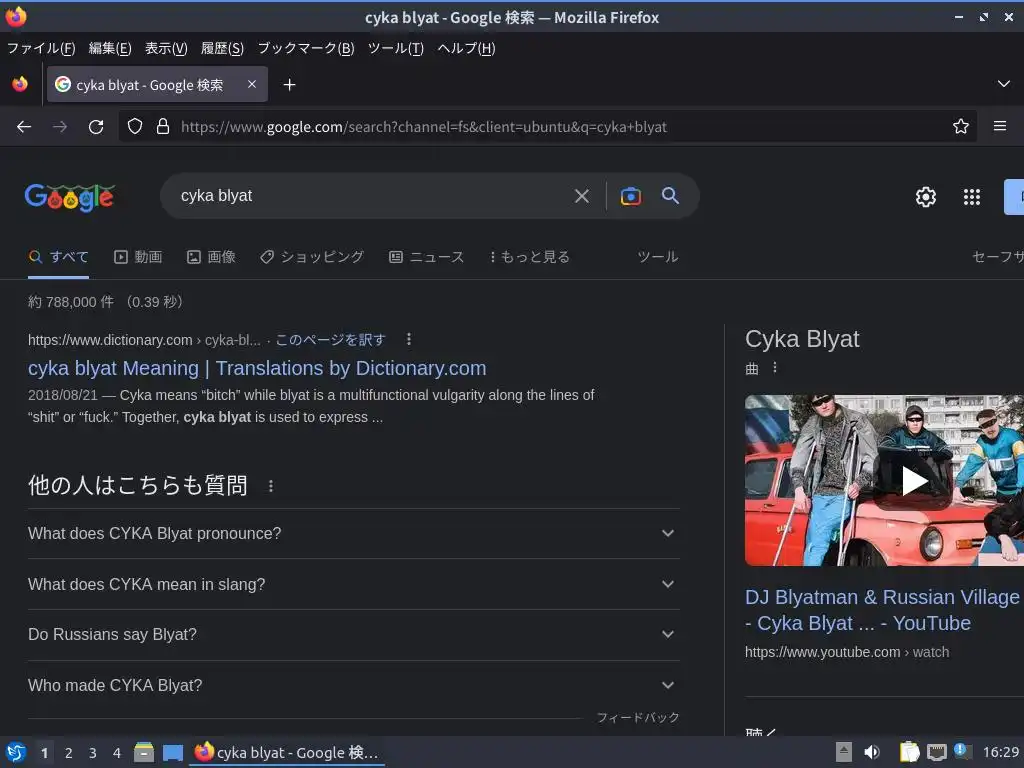Open the tracking protection shield icon

click(x=135, y=126)
